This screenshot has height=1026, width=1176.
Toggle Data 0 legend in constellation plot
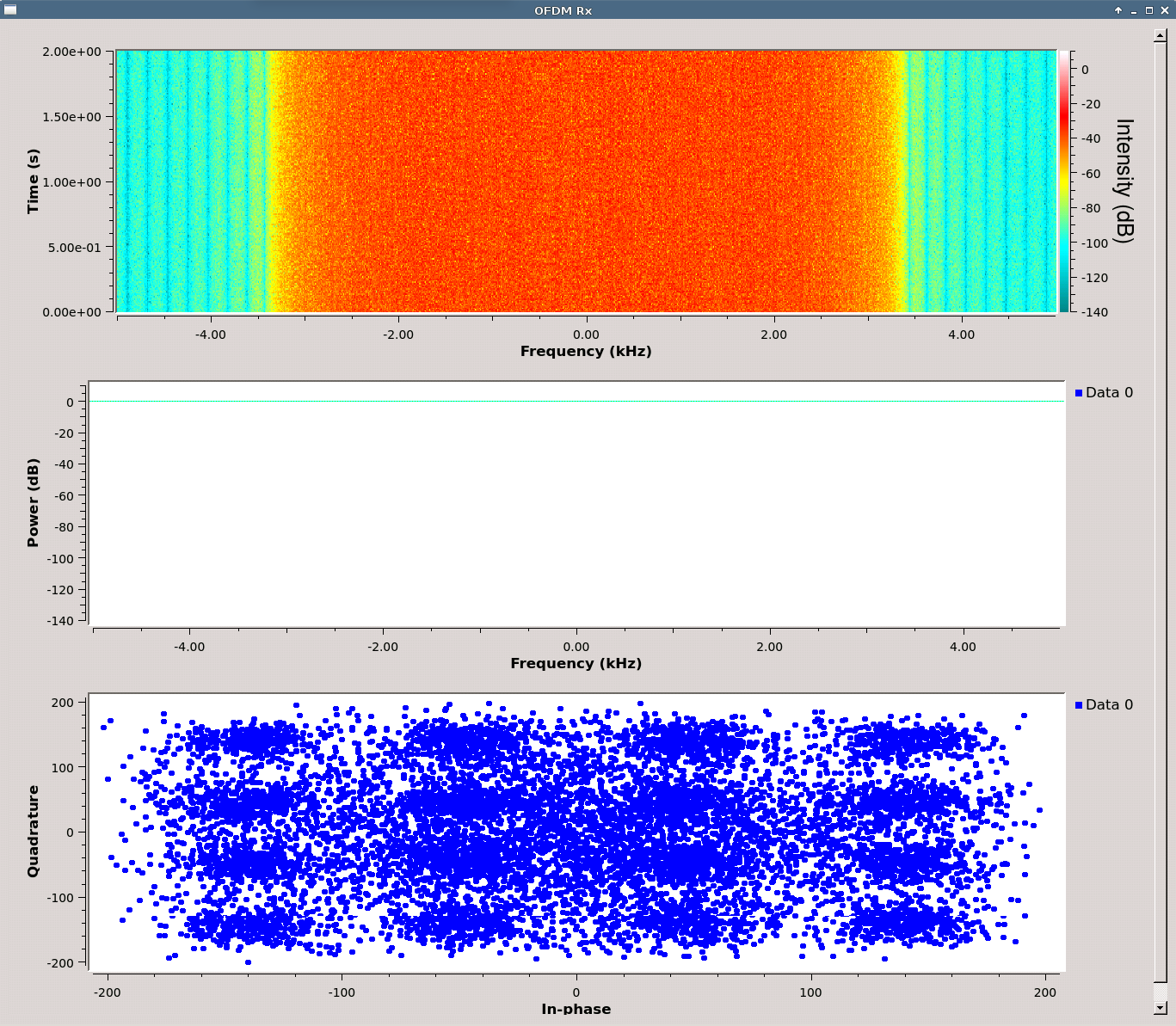1104,704
